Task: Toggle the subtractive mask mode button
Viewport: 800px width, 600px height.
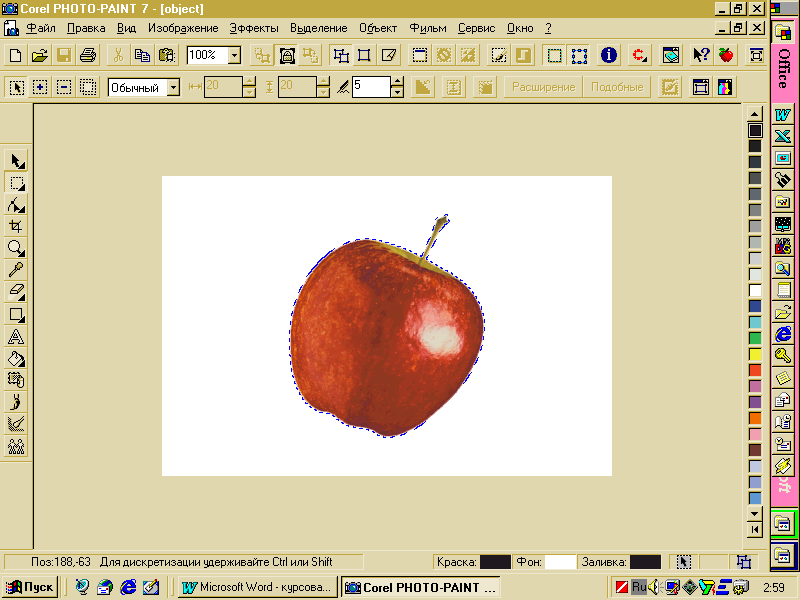Action: point(64,87)
